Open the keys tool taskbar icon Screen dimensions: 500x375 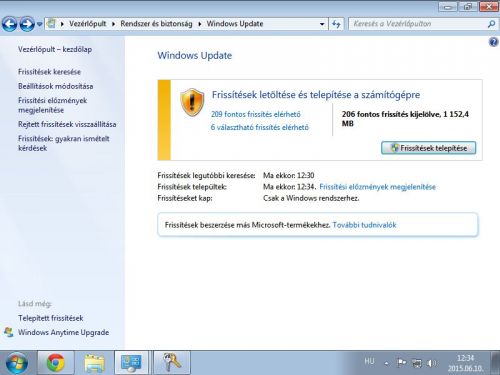click(x=172, y=363)
